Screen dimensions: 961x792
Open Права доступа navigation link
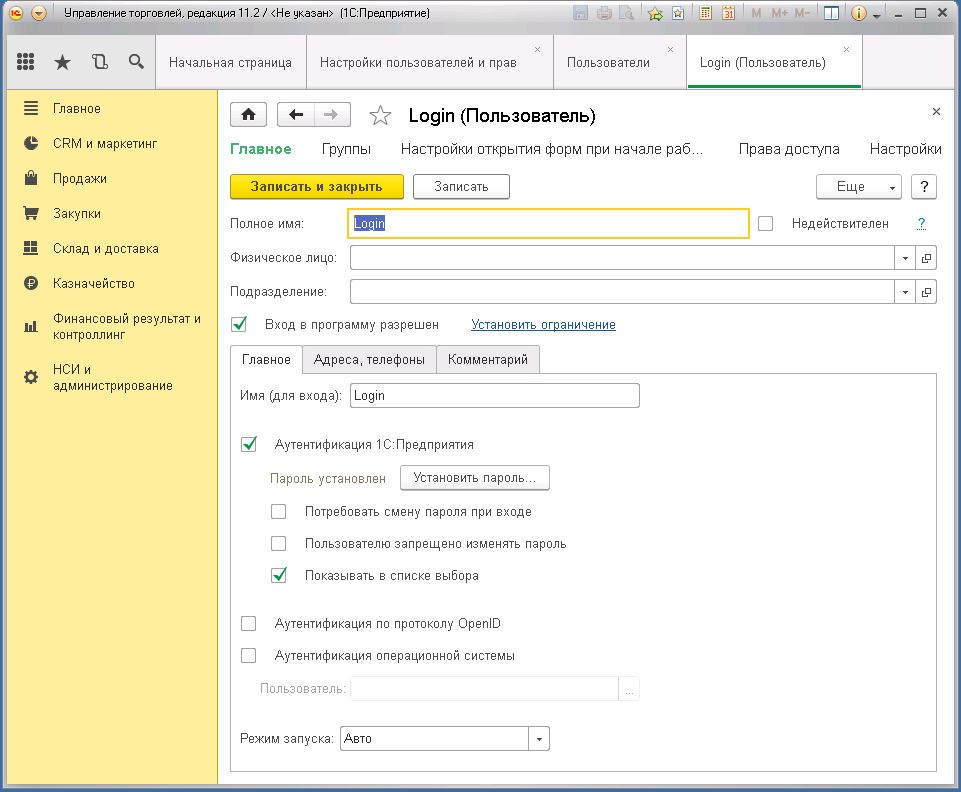pos(789,149)
